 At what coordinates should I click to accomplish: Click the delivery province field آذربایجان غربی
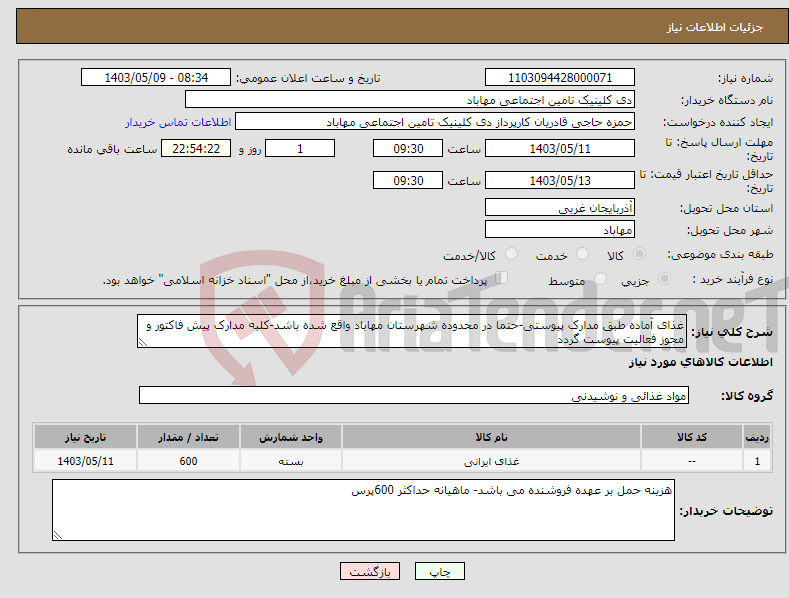coord(560,207)
